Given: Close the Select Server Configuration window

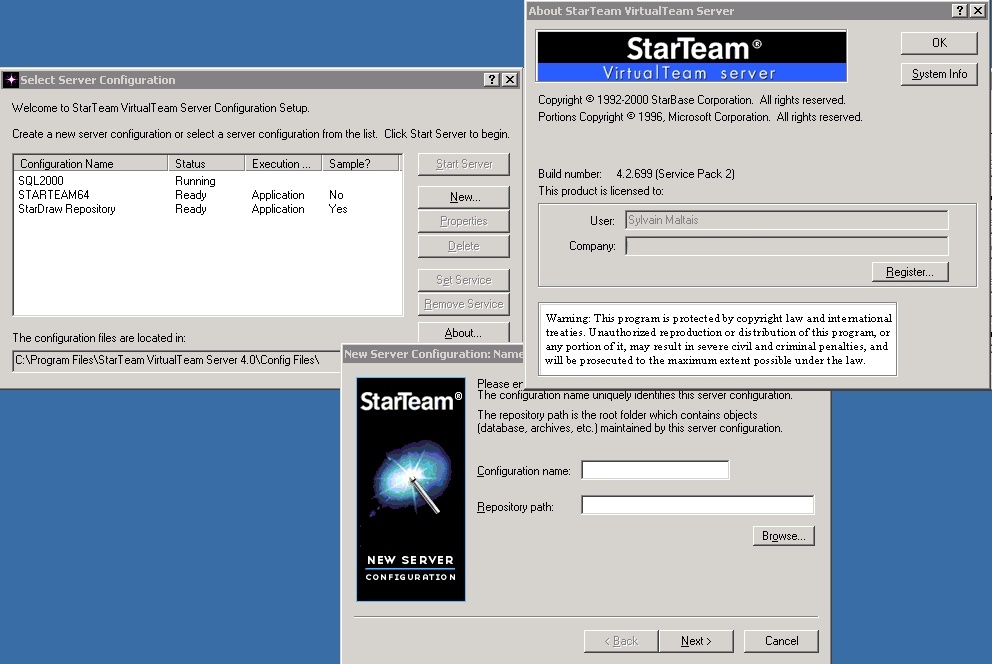Looking at the screenshot, I should click(510, 80).
